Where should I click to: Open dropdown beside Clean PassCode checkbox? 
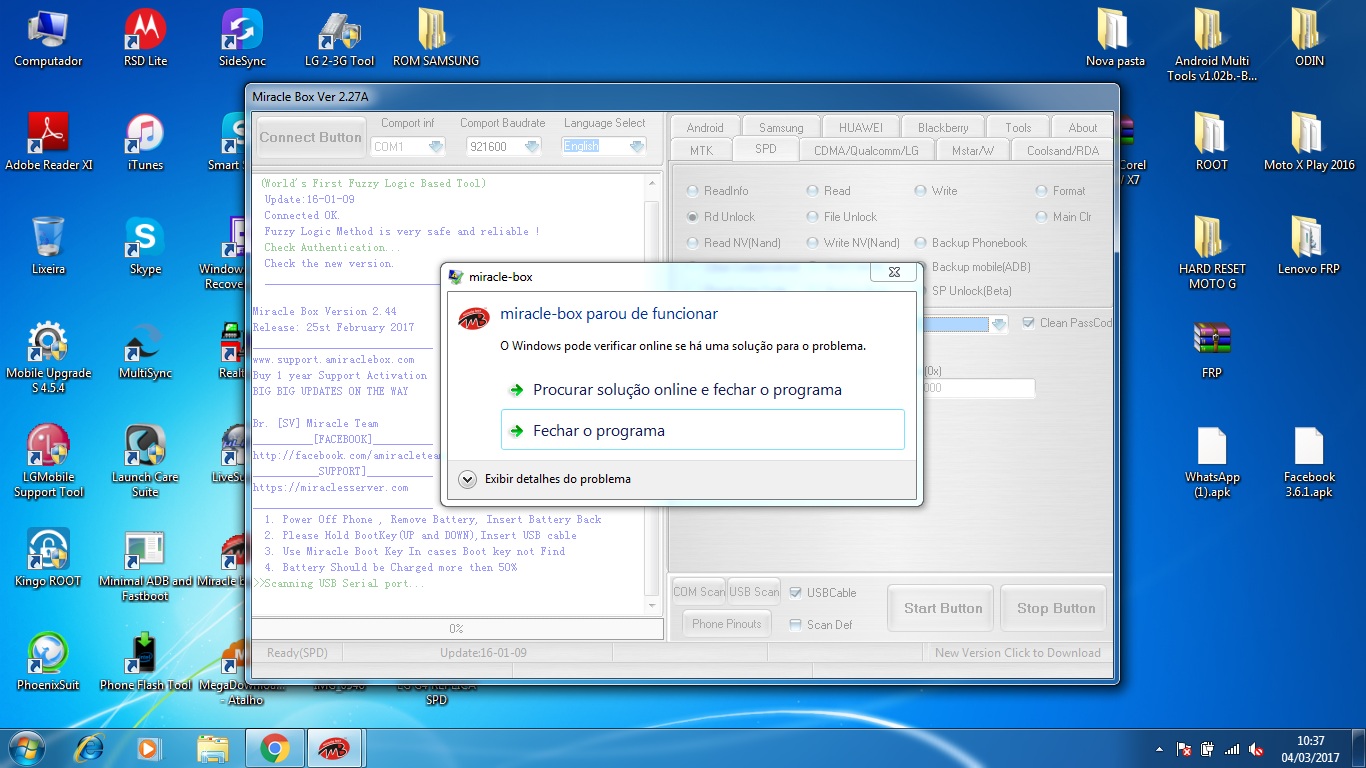[x=999, y=324]
